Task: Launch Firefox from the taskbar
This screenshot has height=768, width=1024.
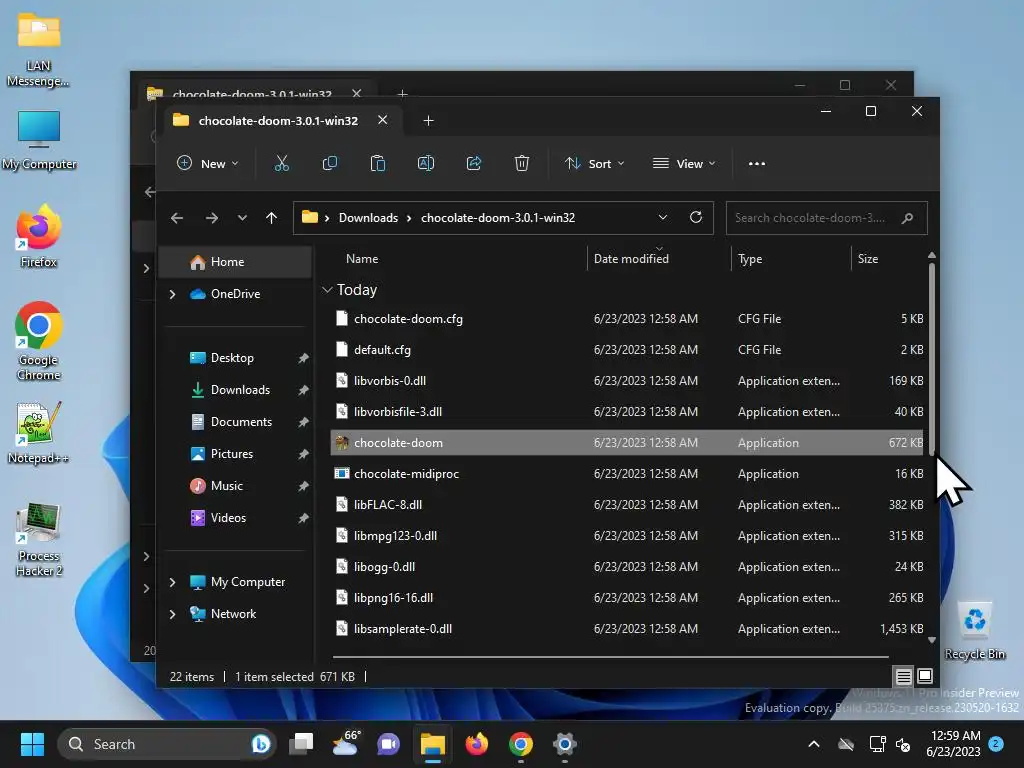Action: pos(477,744)
